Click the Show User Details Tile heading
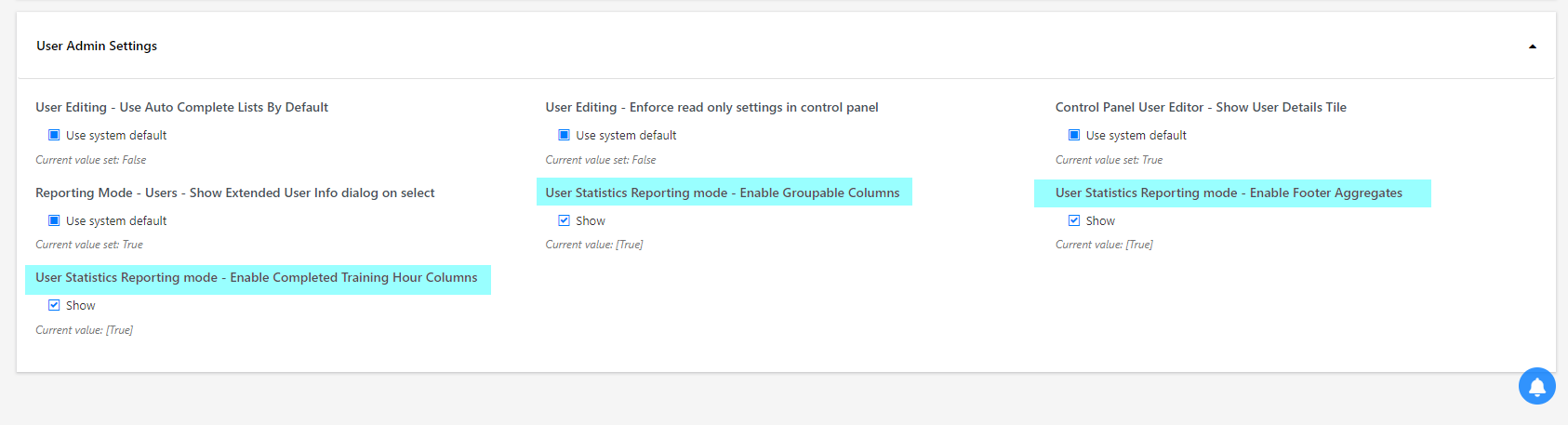Viewport: 1568px width, 425px height. 1201,107
